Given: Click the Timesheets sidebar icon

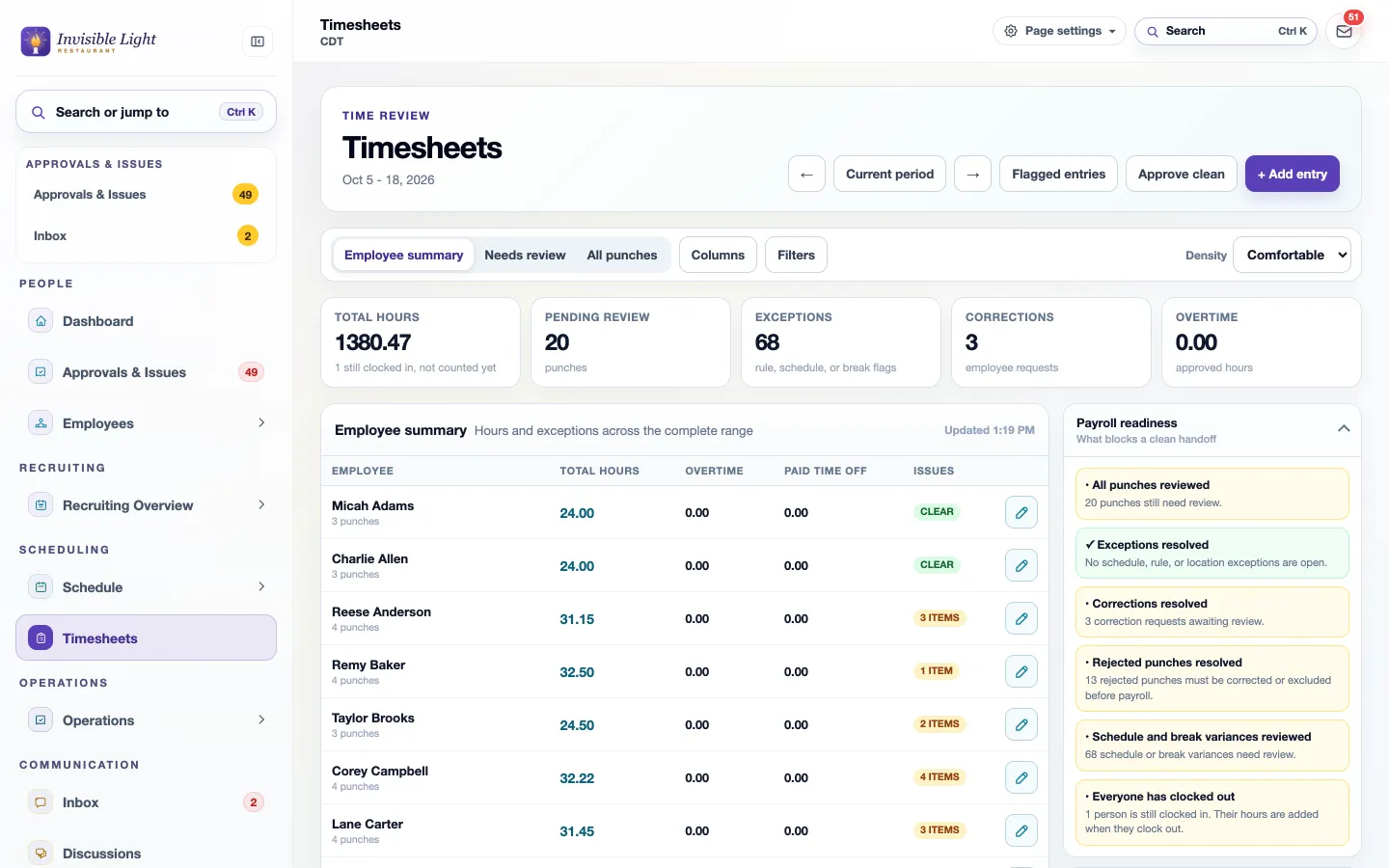Looking at the screenshot, I should click(x=41, y=638).
